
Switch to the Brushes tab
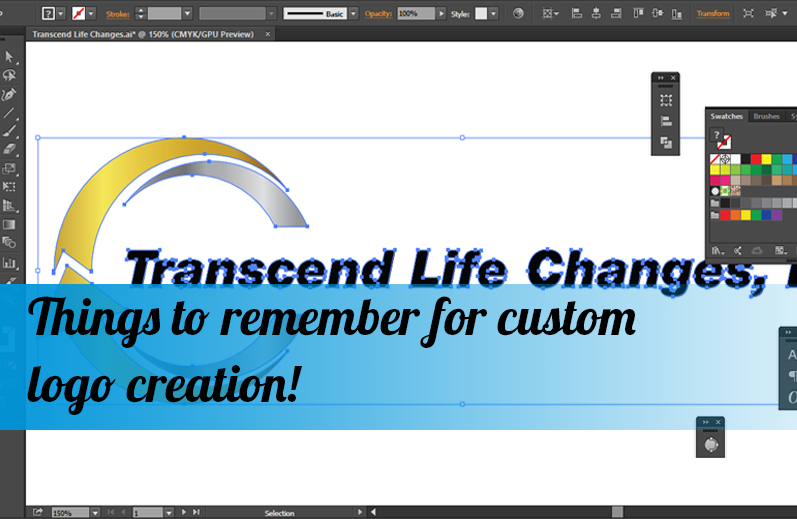(x=766, y=116)
